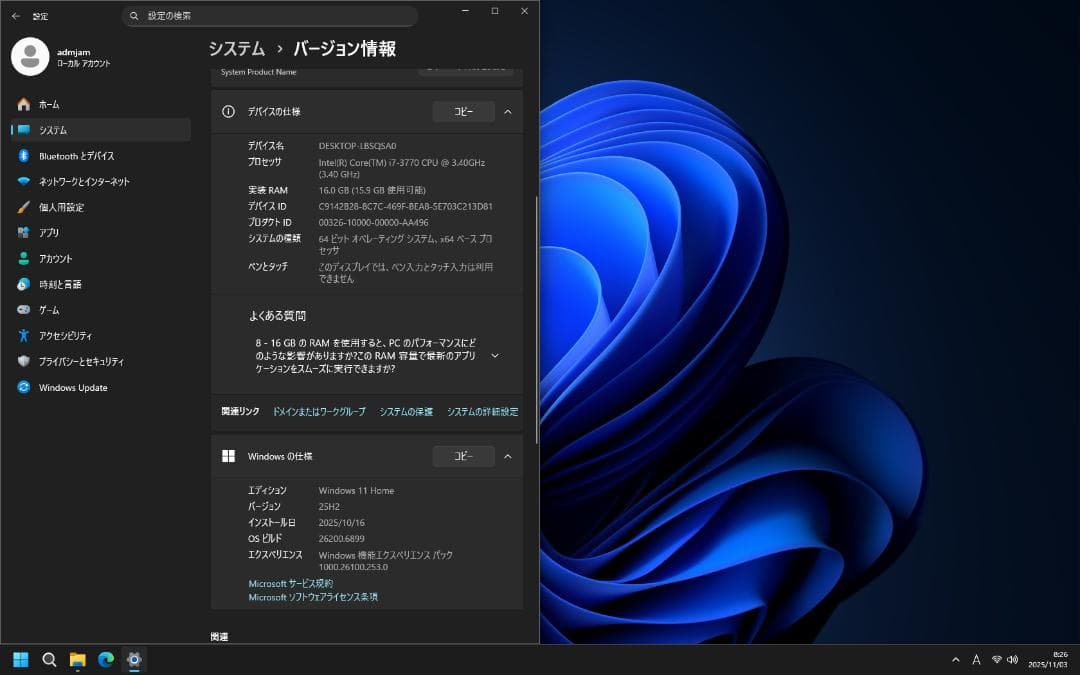Image resolution: width=1080 pixels, height=675 pixels.
Task: Expand the RAM performance FAQ question
Action: [494, 355]
